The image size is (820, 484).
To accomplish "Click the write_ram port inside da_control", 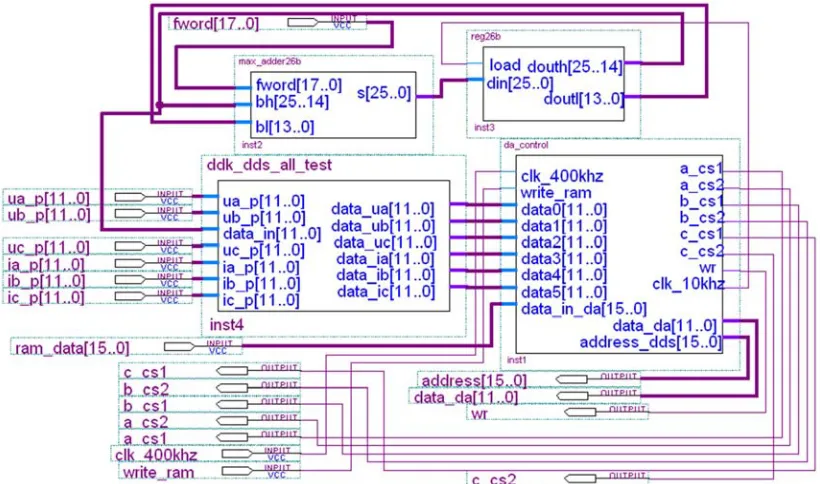I will tap(556, 193).
